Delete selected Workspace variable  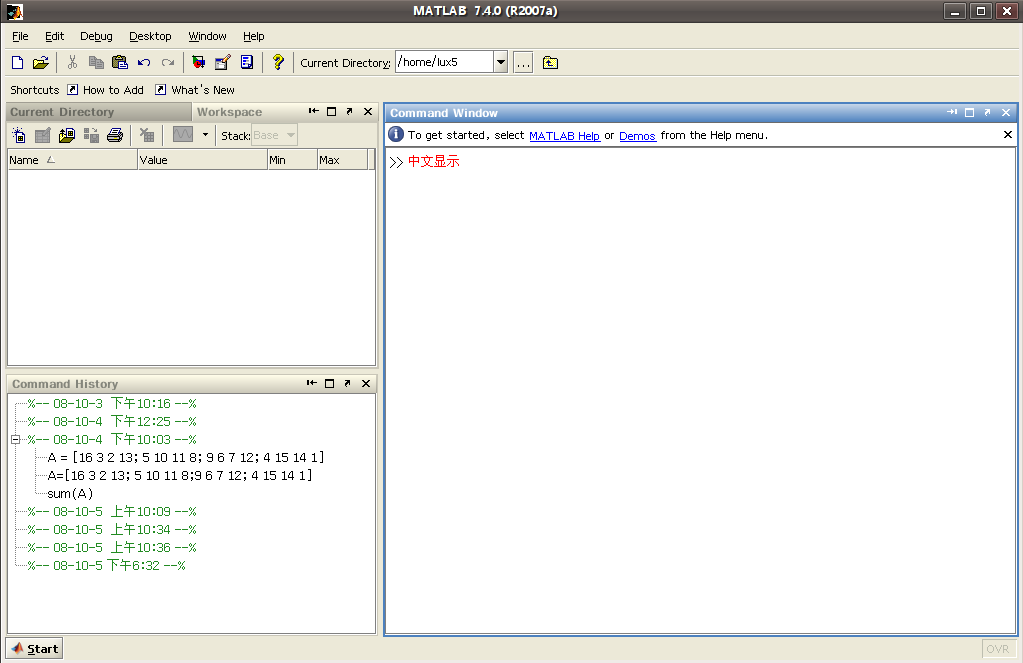pos(147,135)
